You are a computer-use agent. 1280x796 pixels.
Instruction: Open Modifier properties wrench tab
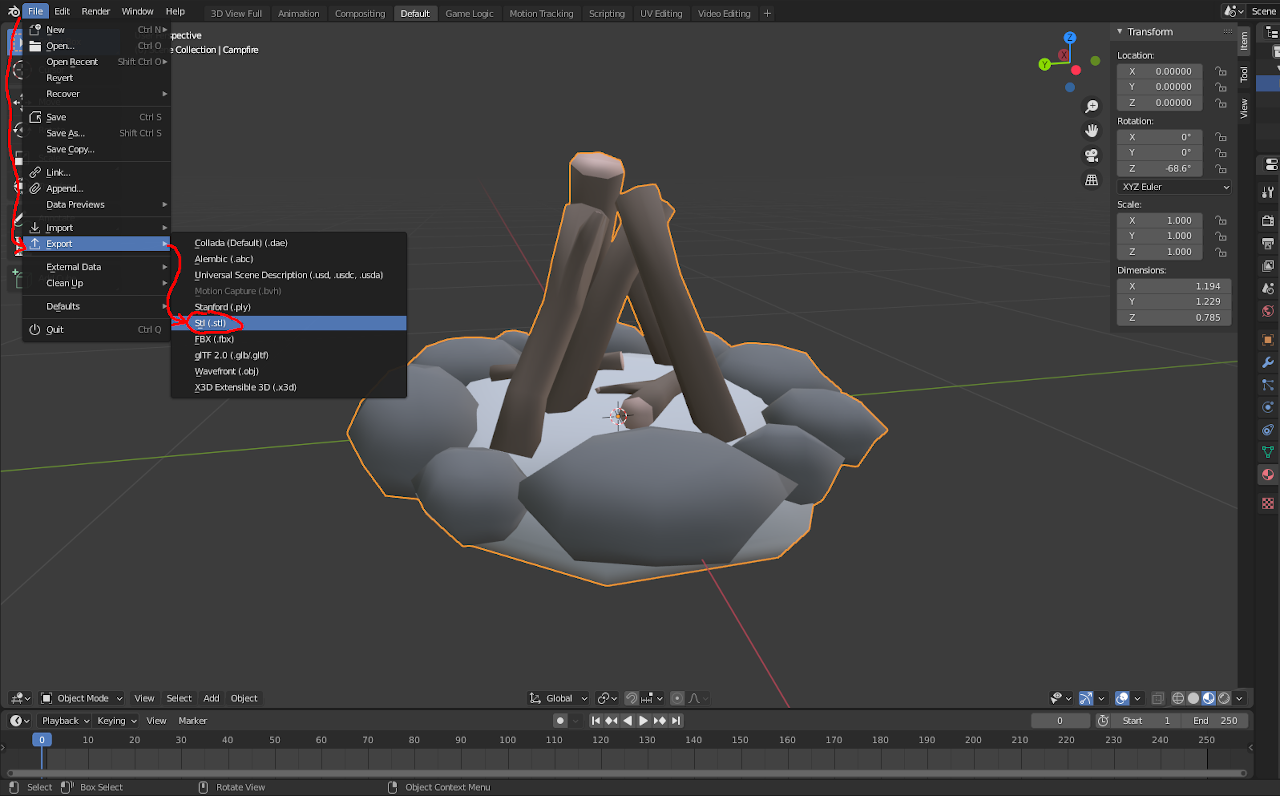pyautogui.click(x=1268, y=362)
